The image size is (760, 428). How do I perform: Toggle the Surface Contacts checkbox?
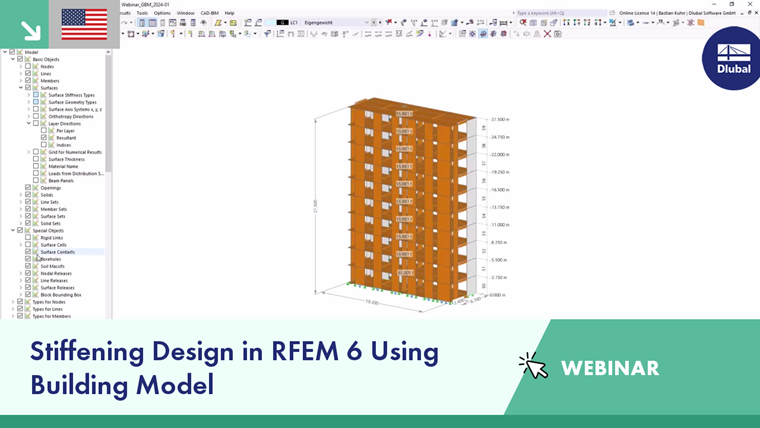[x=28, y=252]
